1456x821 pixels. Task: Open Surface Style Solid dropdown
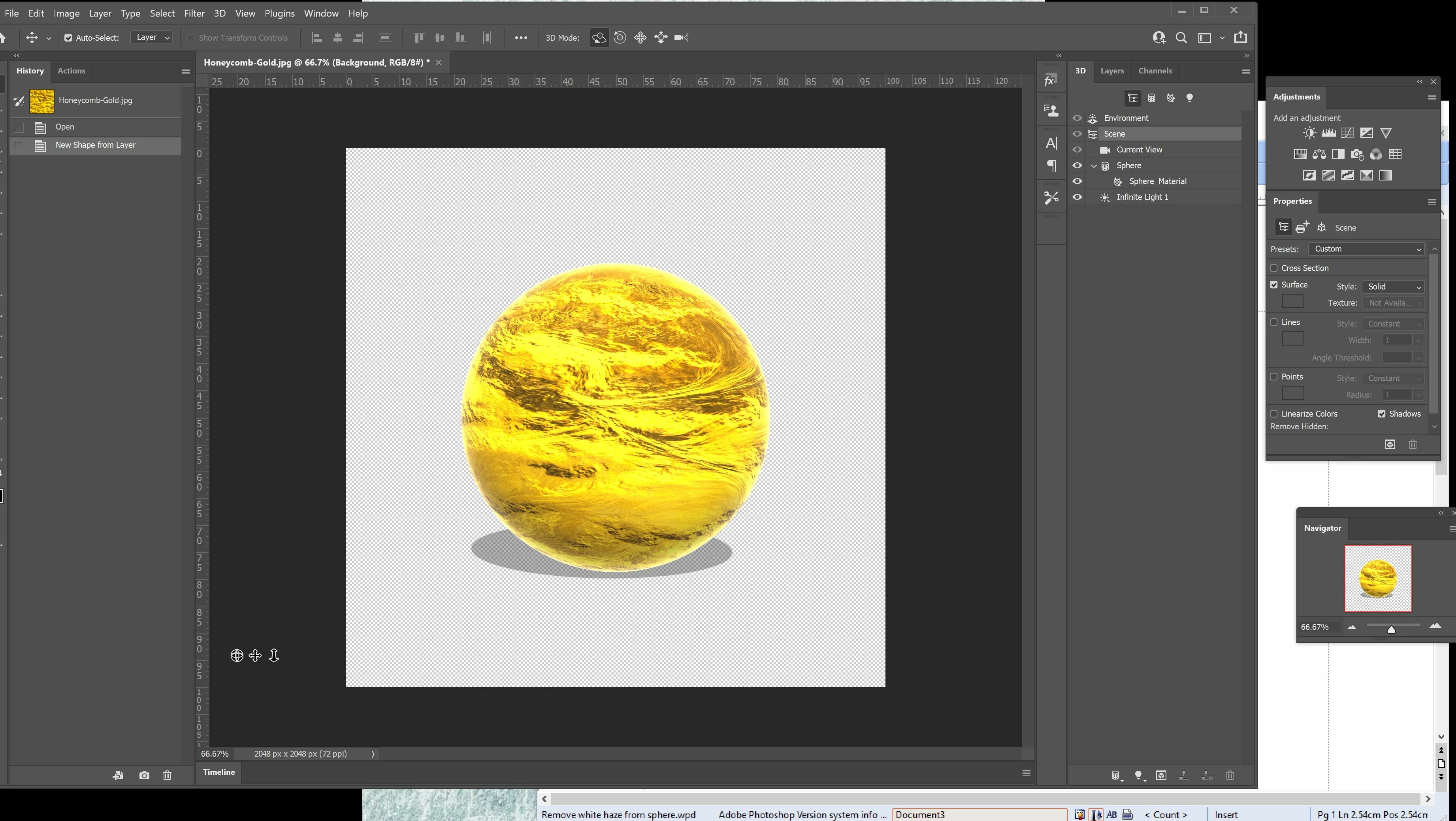[x=1393, y=287]
